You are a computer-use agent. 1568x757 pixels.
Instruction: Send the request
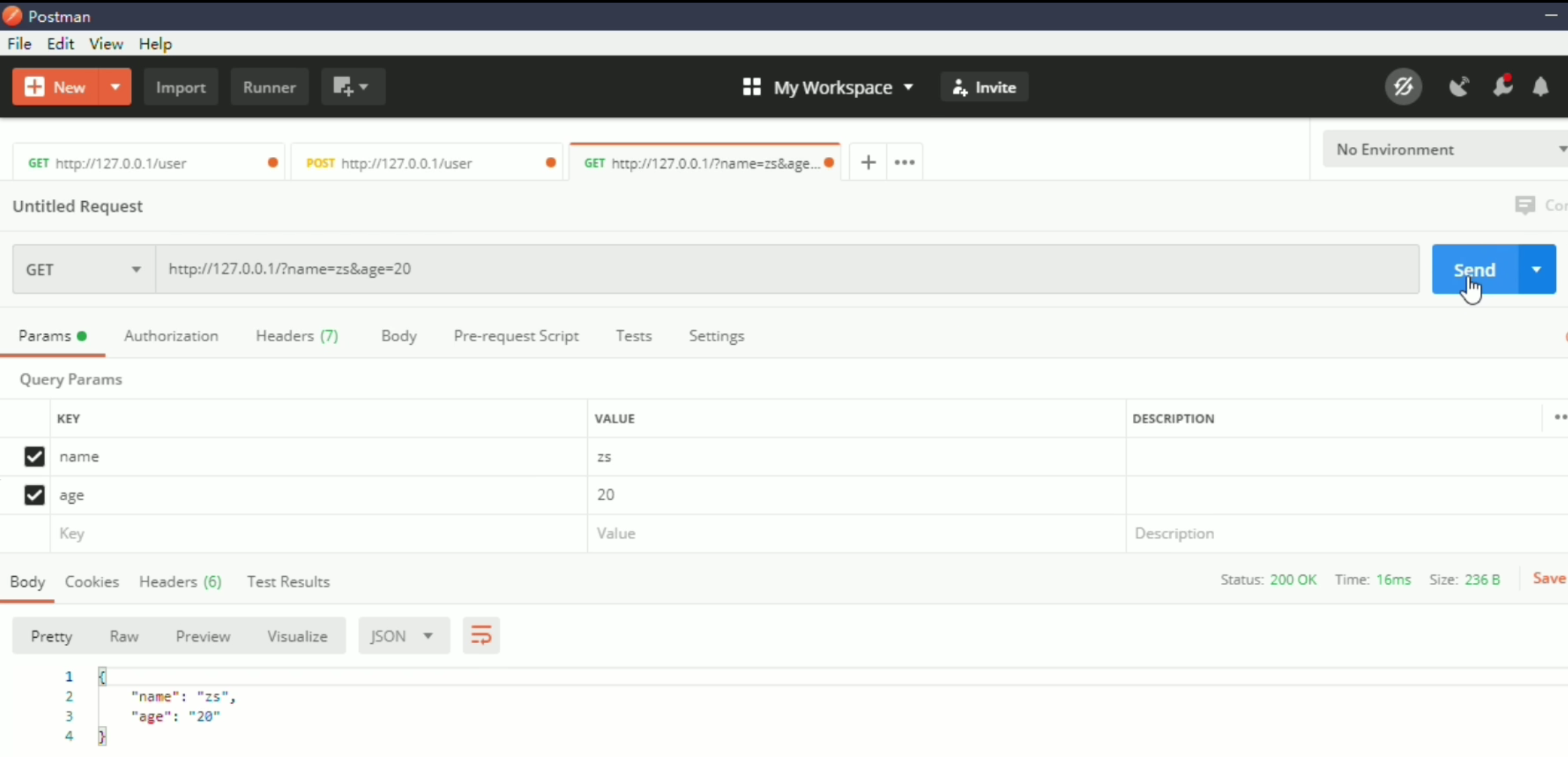[1475, 269]
